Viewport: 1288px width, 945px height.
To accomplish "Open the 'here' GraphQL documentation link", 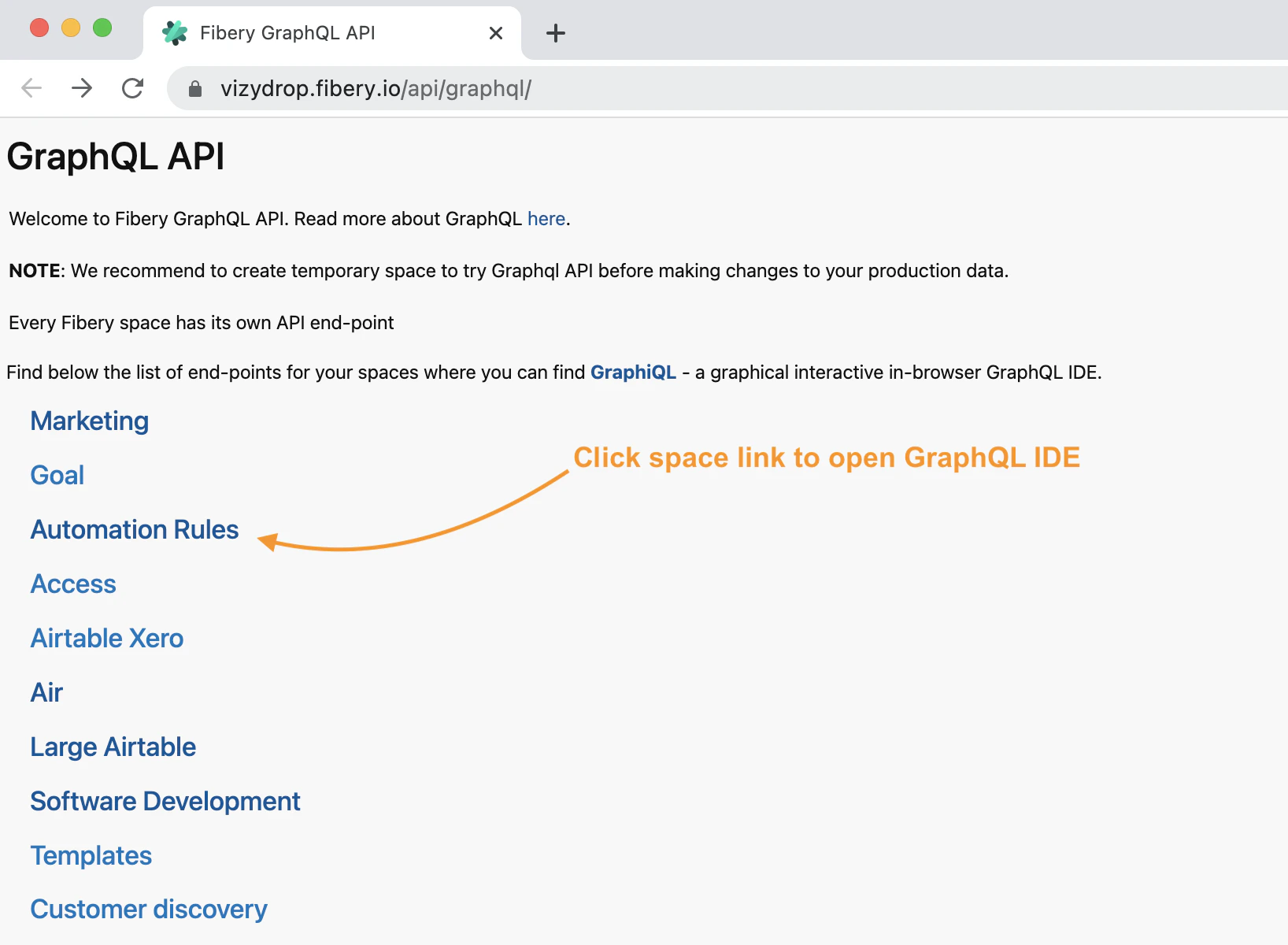I will 546,219.
